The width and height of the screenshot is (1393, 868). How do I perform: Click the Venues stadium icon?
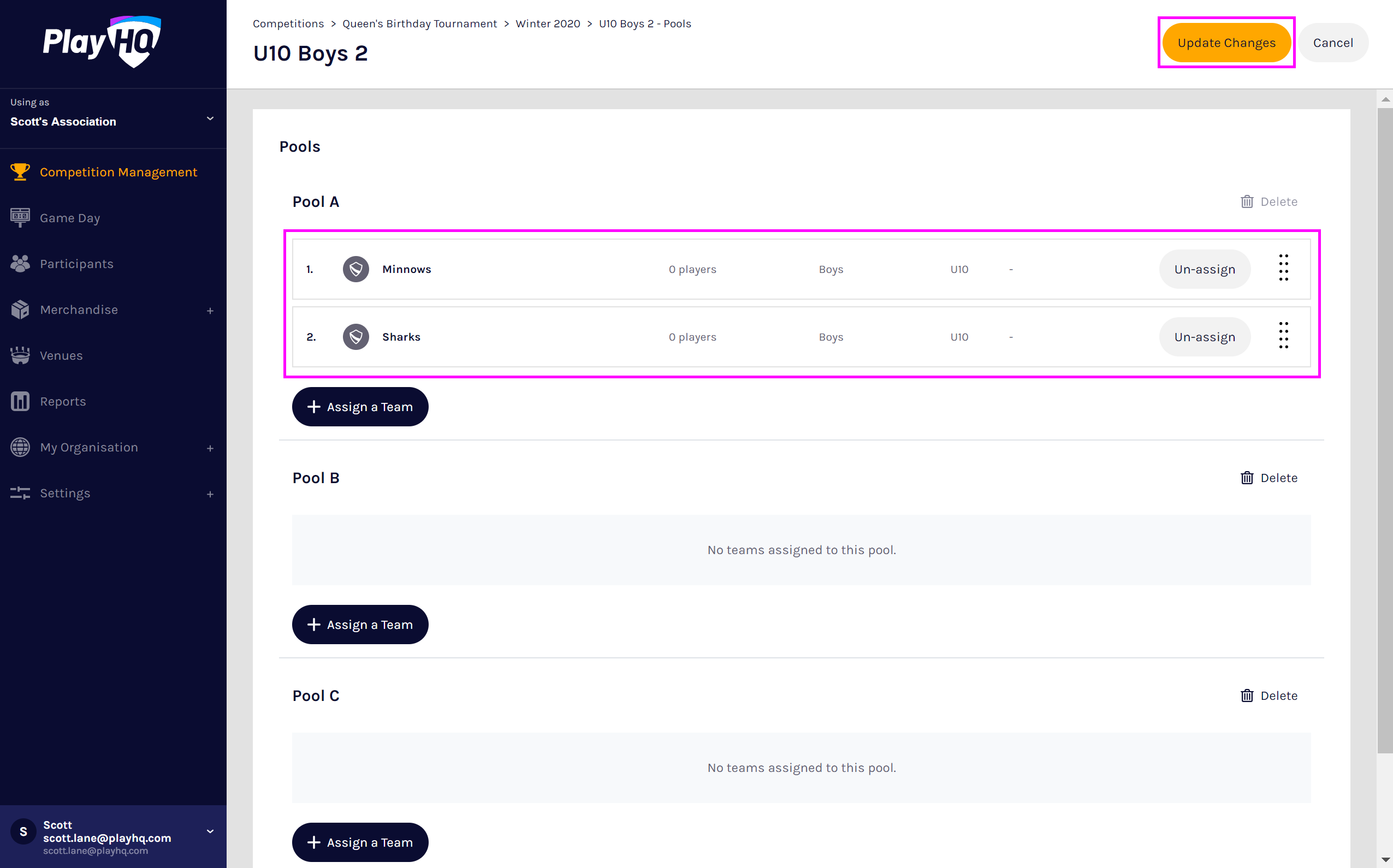tap(20, 355)
